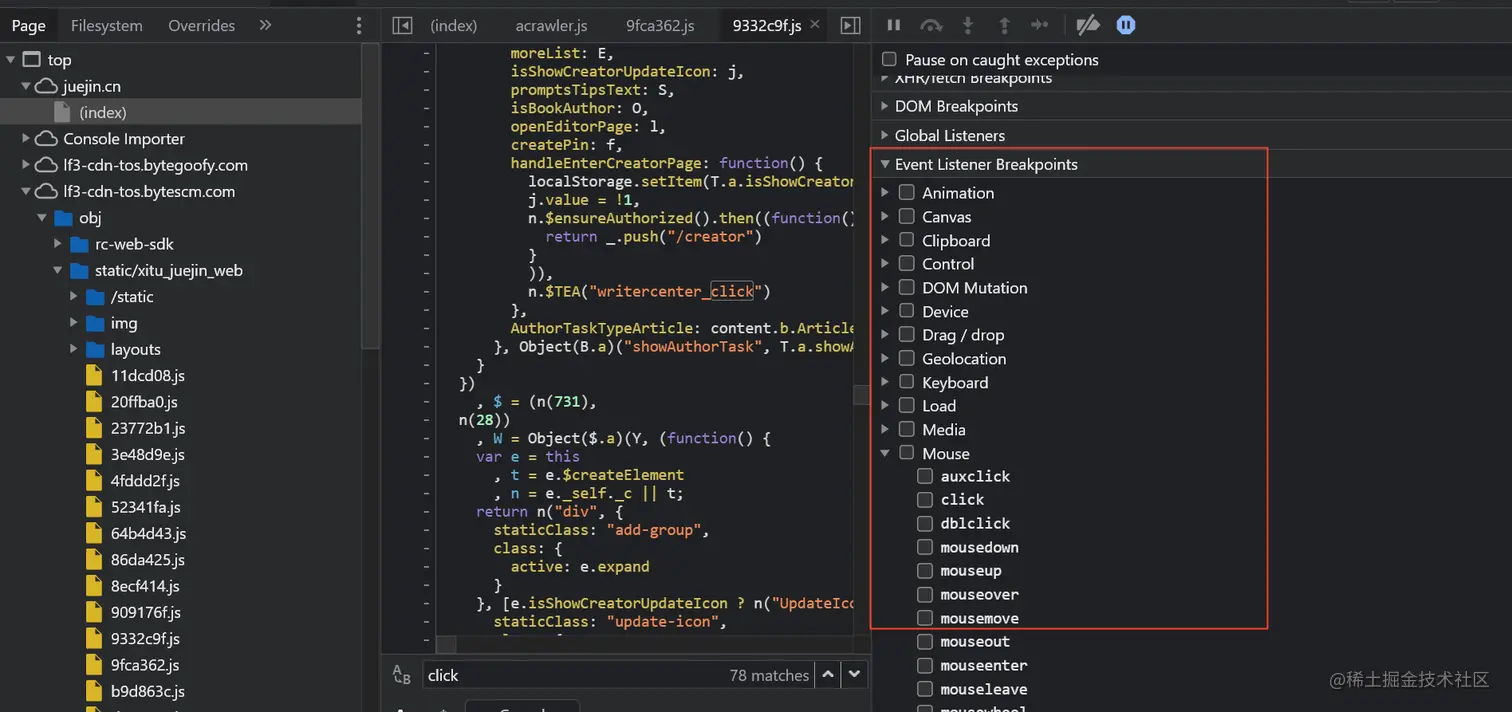This screenshot has width=1512, height=712.
Task: Collapse the Mouse category arrow
Action: click(885, 453)
